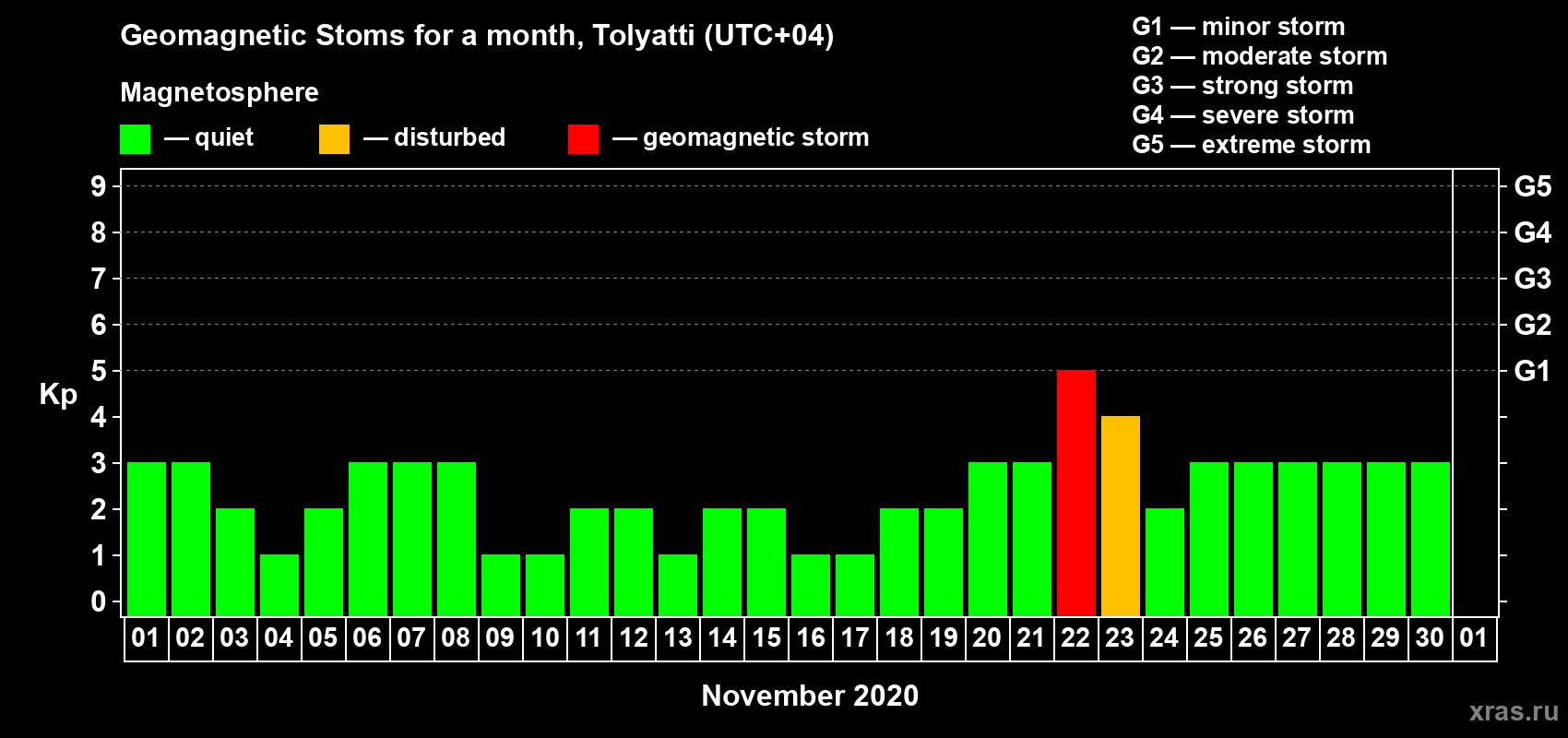Click the green bar for day 08
The height and width of the screenshot is (738, 1568).
click(x=457, y=539)
